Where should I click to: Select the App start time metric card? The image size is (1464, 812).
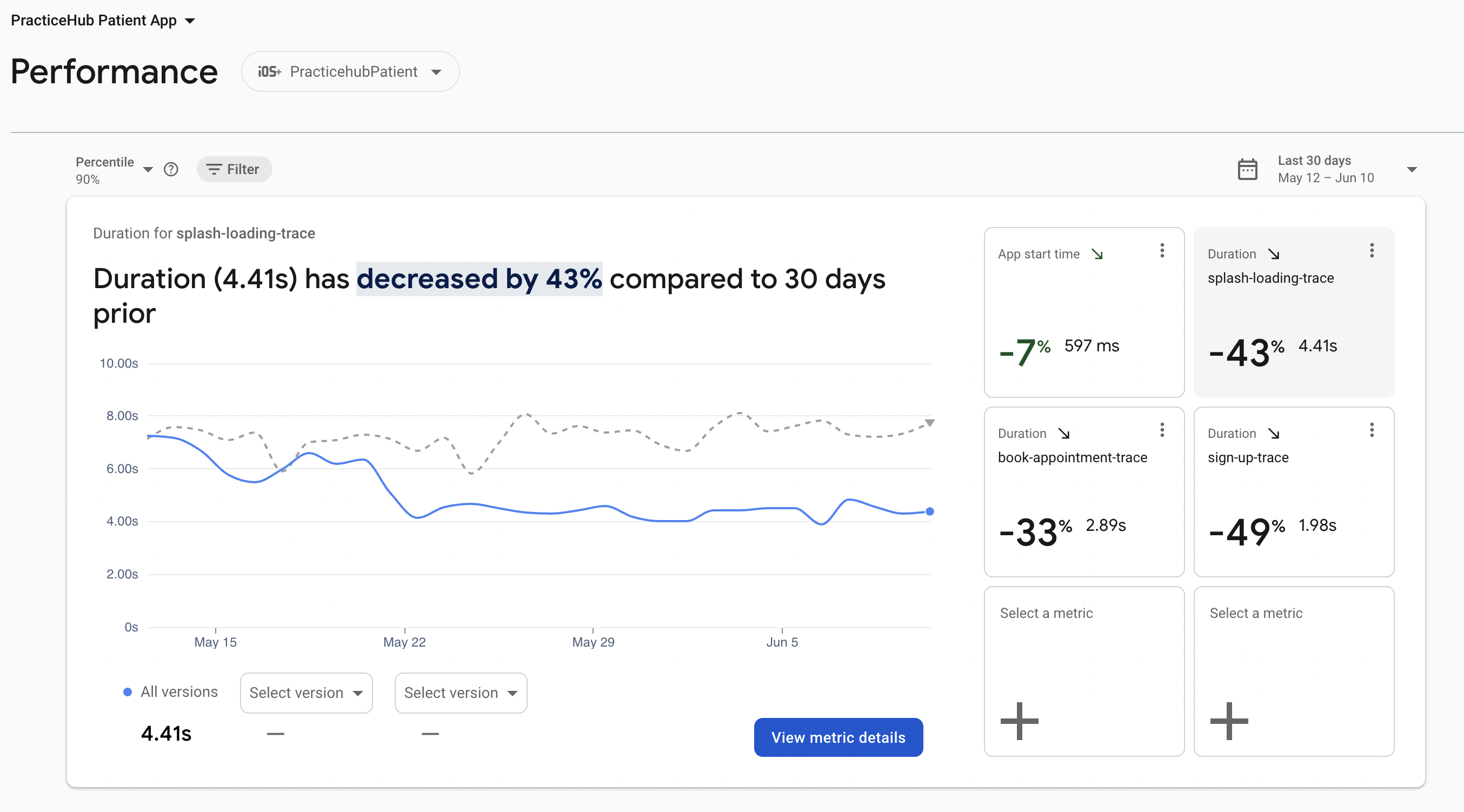tap(1084, 312)
